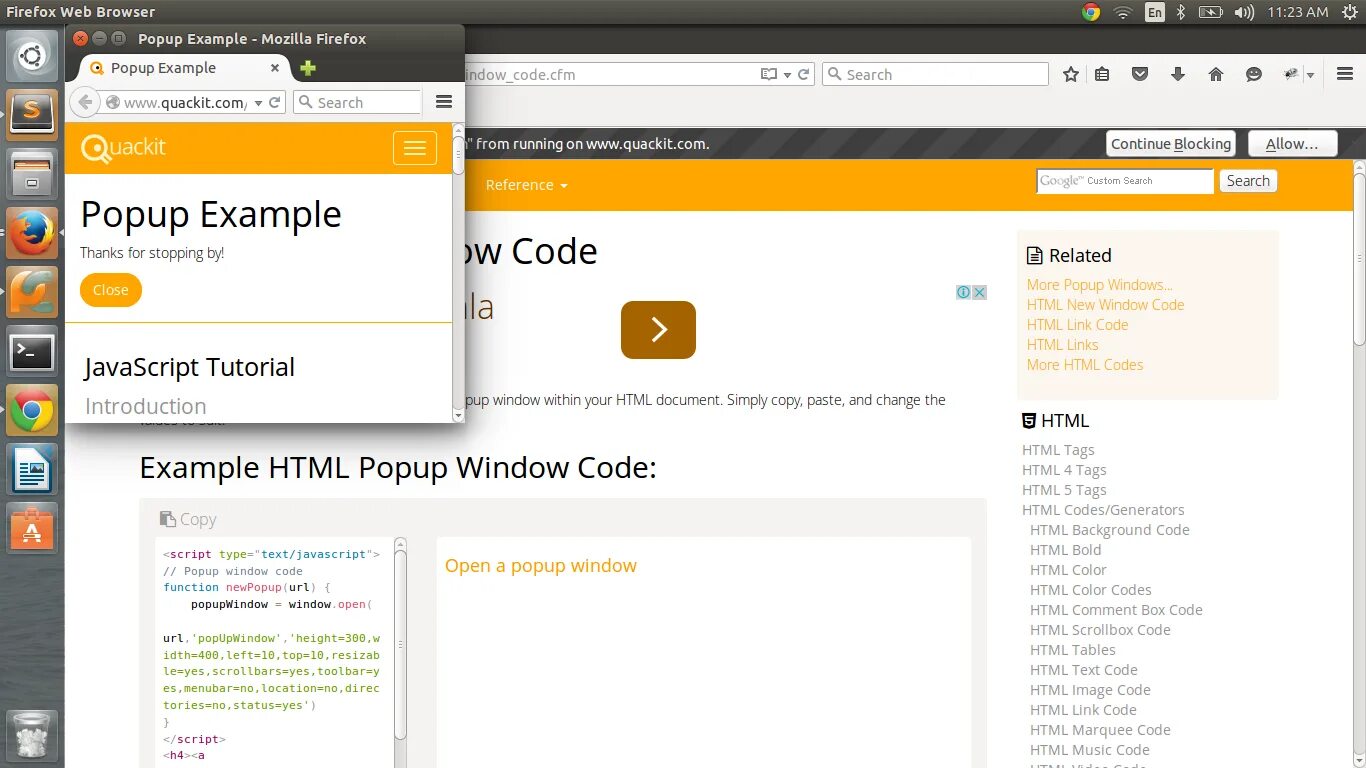Open Hello chat smiley icon
The image size is (1366, 768).
coord(1254,74)
